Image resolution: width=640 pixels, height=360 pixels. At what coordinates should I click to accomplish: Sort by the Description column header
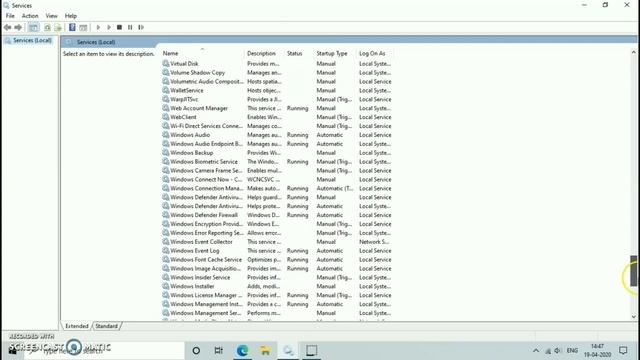point(261,53)
